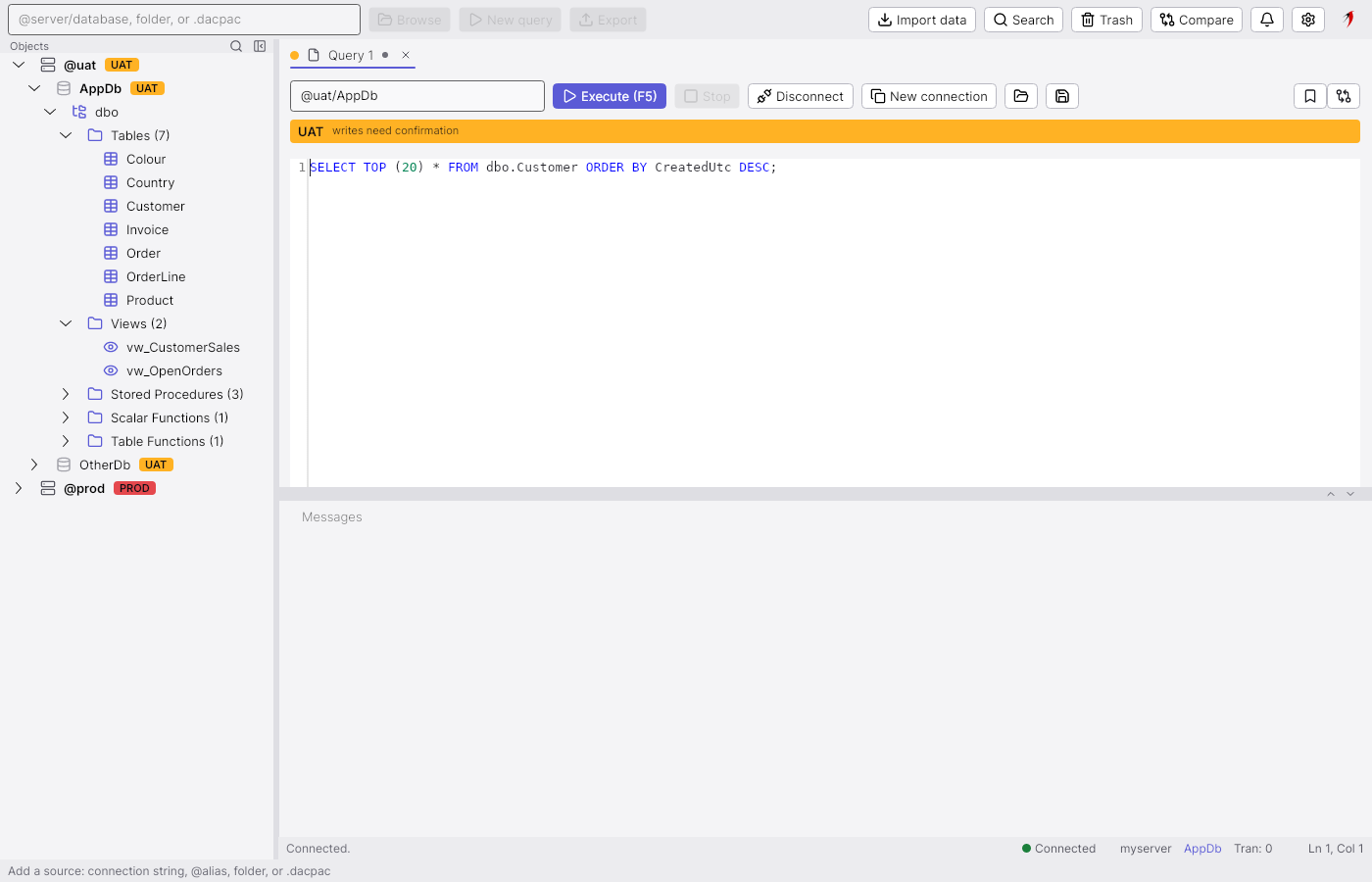Click the search icon in Objects panel
The width and height of the screenshot is (1372, 882).
tap(236, 46)
